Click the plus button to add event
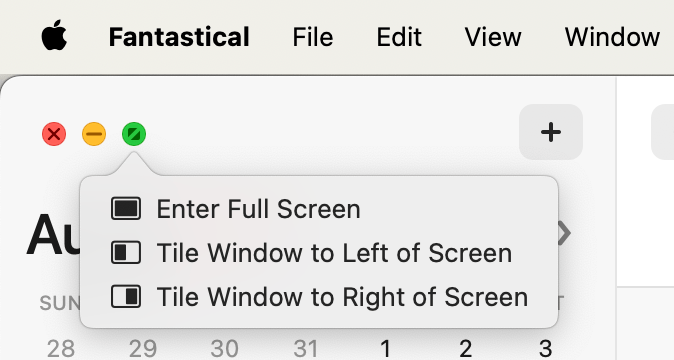 (551, 132)
